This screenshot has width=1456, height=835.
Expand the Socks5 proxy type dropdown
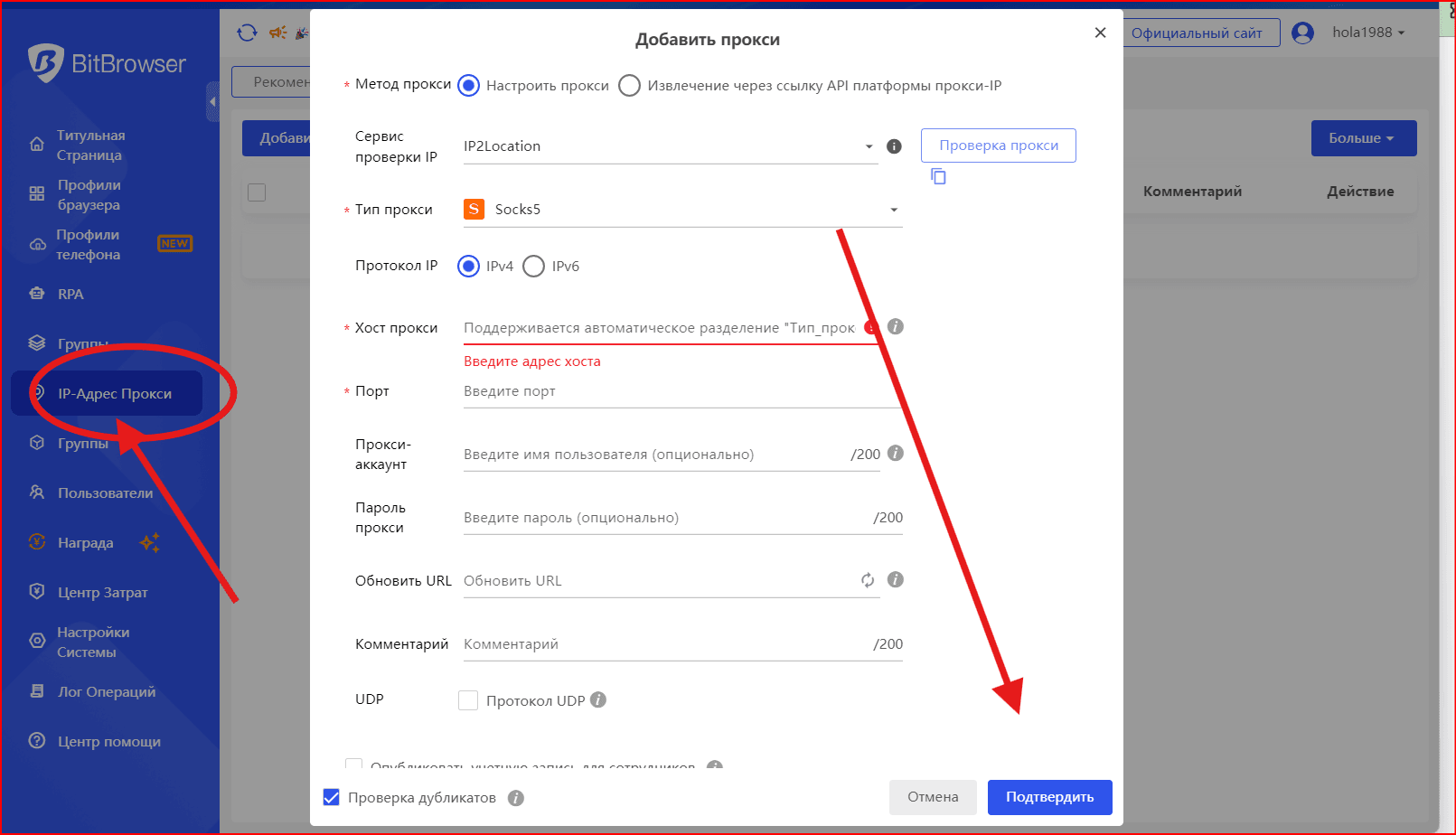tap(682, 210)
